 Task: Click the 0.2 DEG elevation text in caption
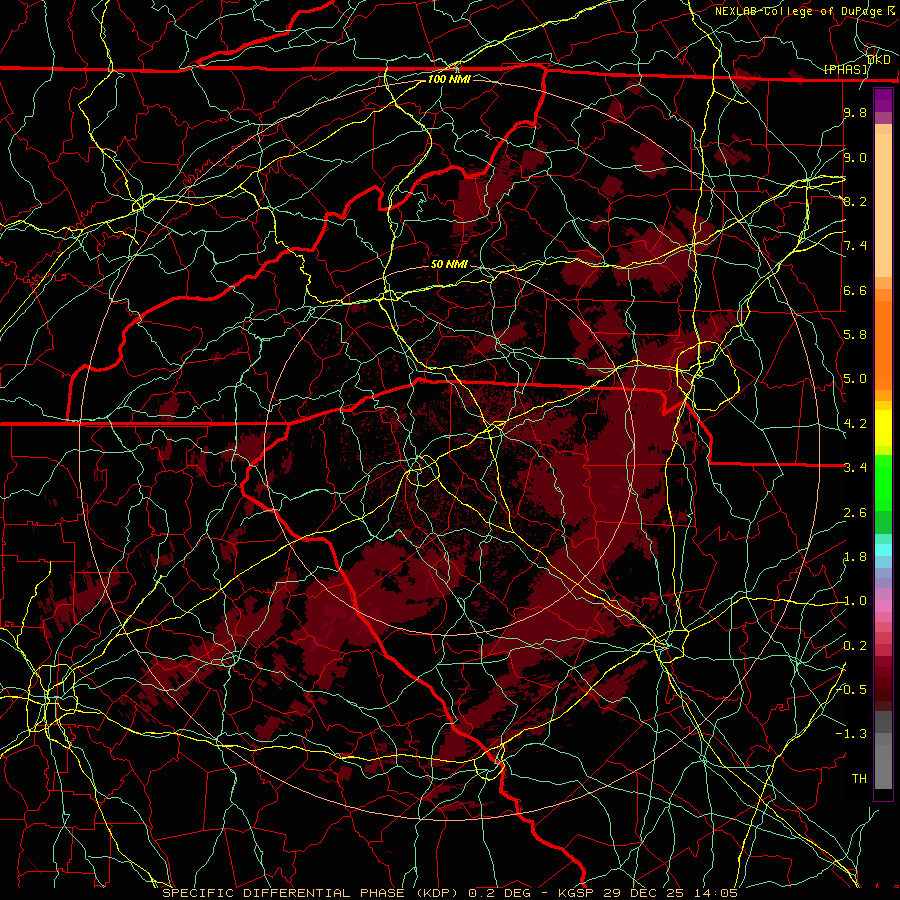[x=498, y=893]
